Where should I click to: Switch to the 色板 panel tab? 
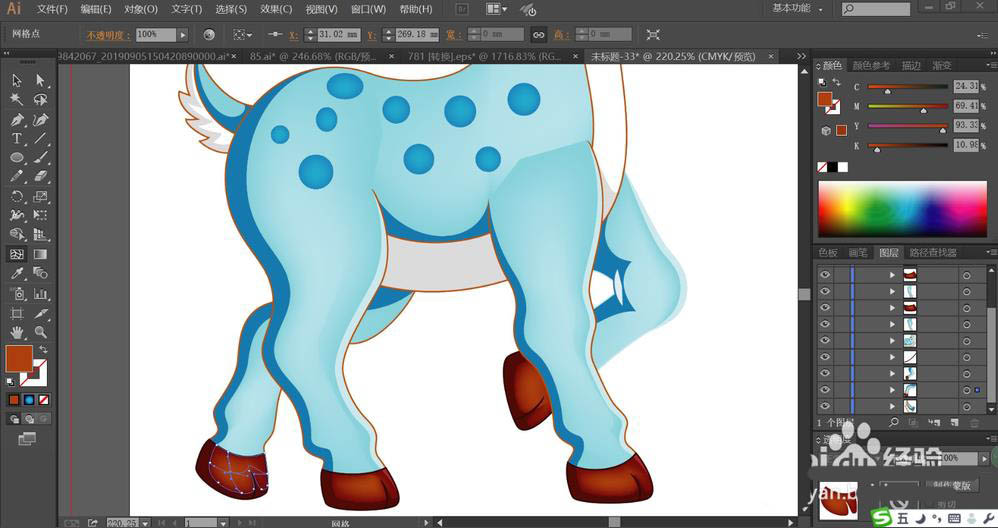(827, 253)
